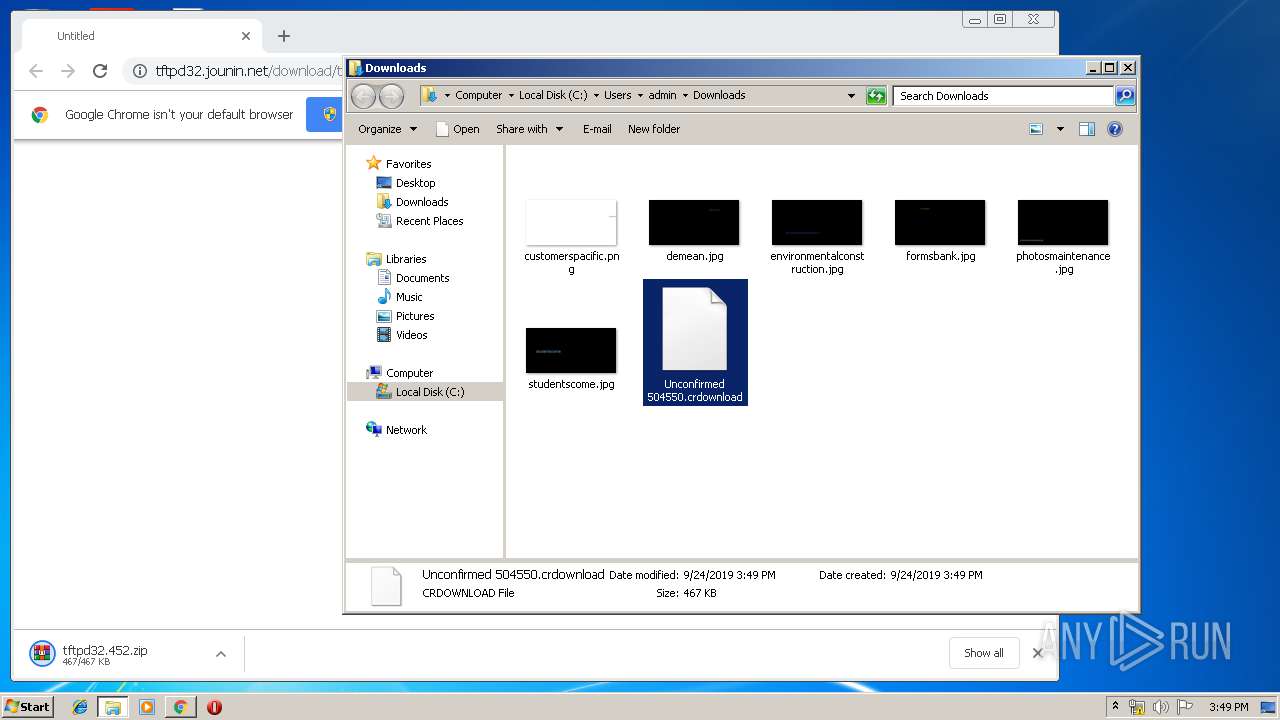Select Unconfirmed 504550.crdownload file
1280x720 pixels.
pos(695,343)
